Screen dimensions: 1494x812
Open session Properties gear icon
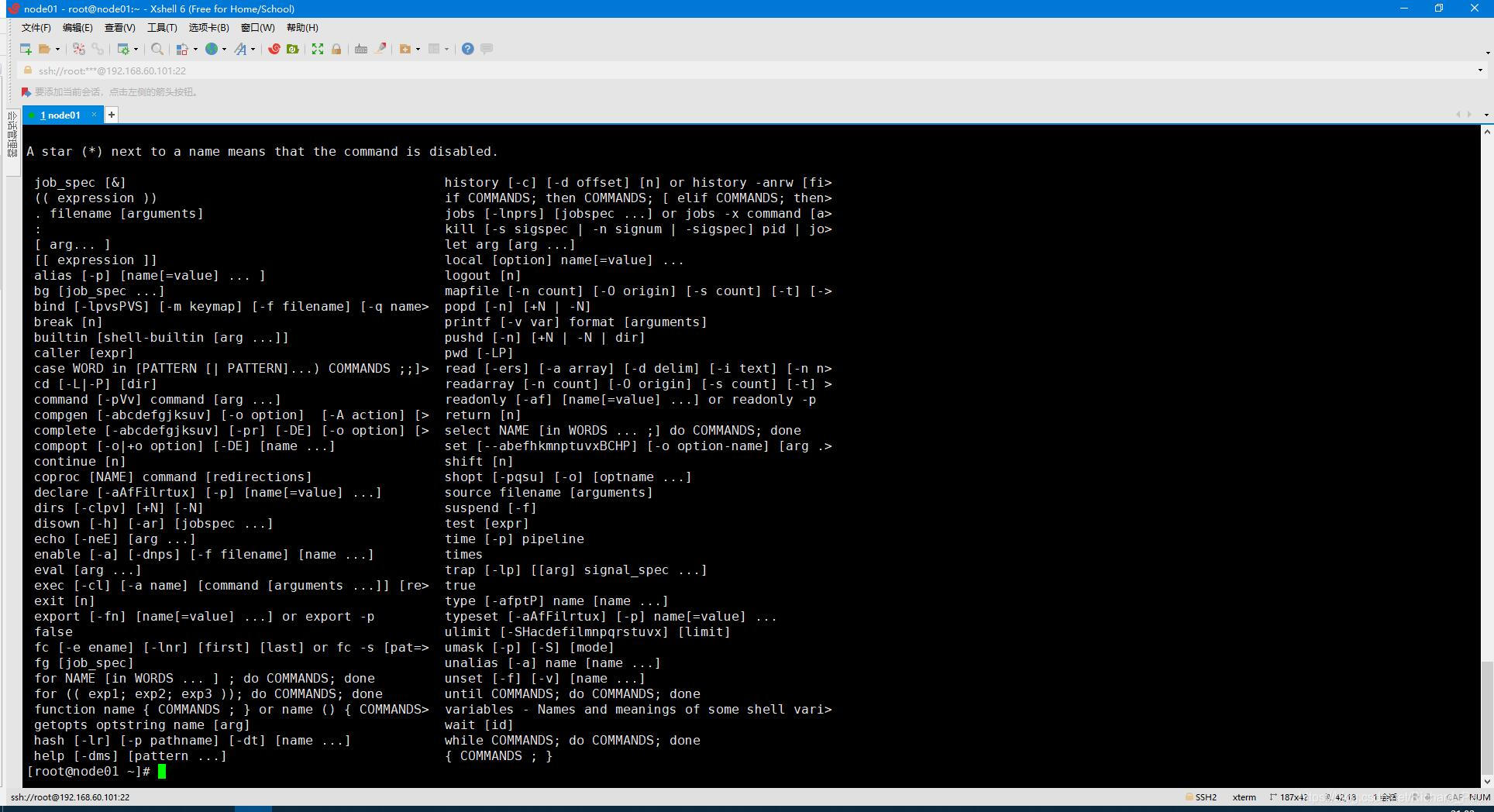123,49
